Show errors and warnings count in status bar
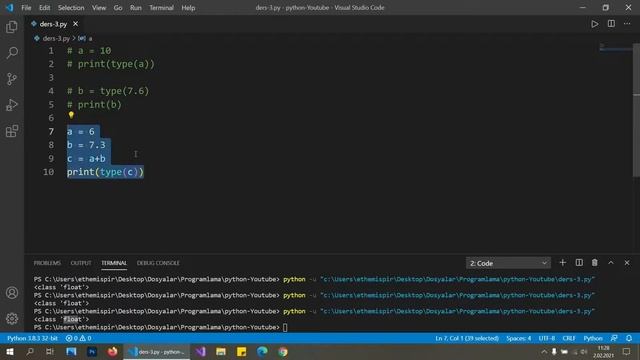 pos(78,338)
